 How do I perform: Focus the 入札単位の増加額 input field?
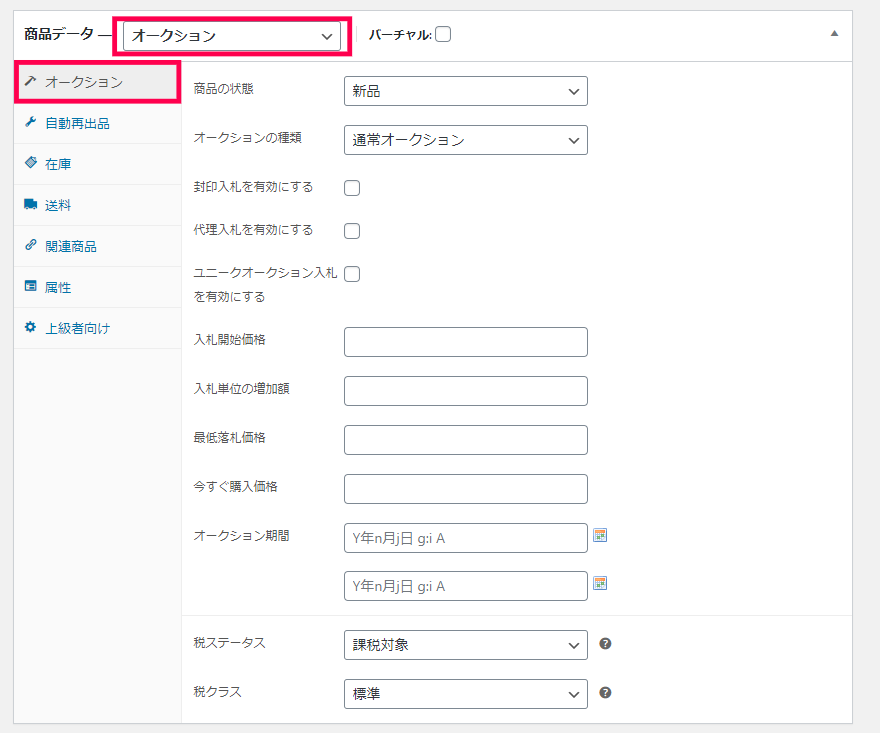point(466,391)
